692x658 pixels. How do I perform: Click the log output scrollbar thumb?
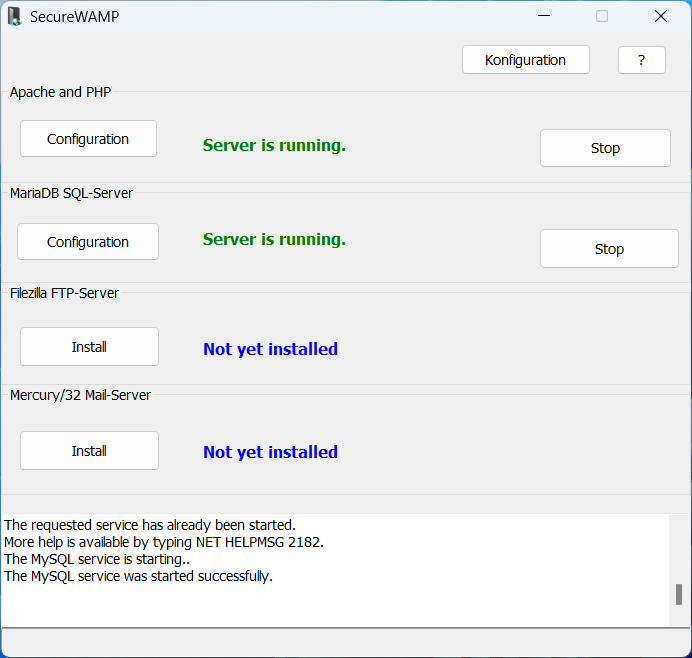pos(679,595)
